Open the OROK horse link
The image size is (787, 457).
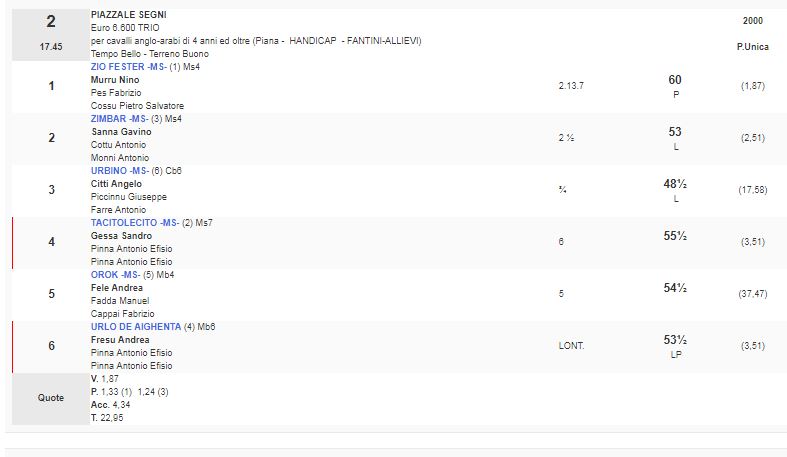click(x=110, y=275)
